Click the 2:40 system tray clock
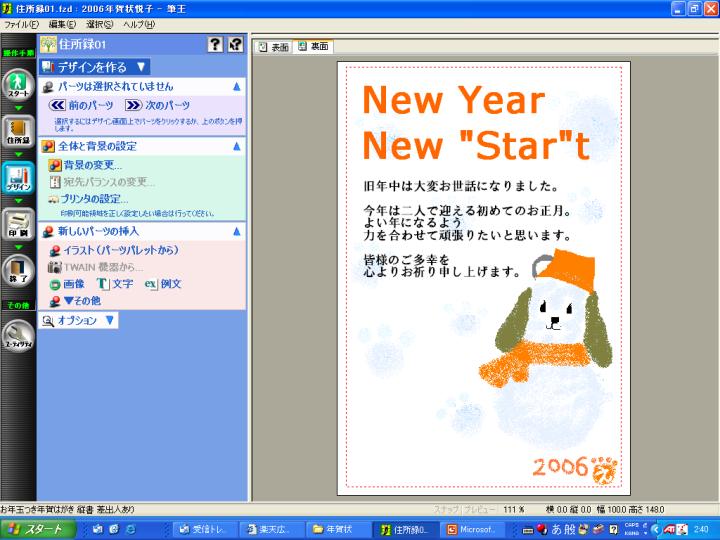This screenshot has height=540, width=720. 701,529
